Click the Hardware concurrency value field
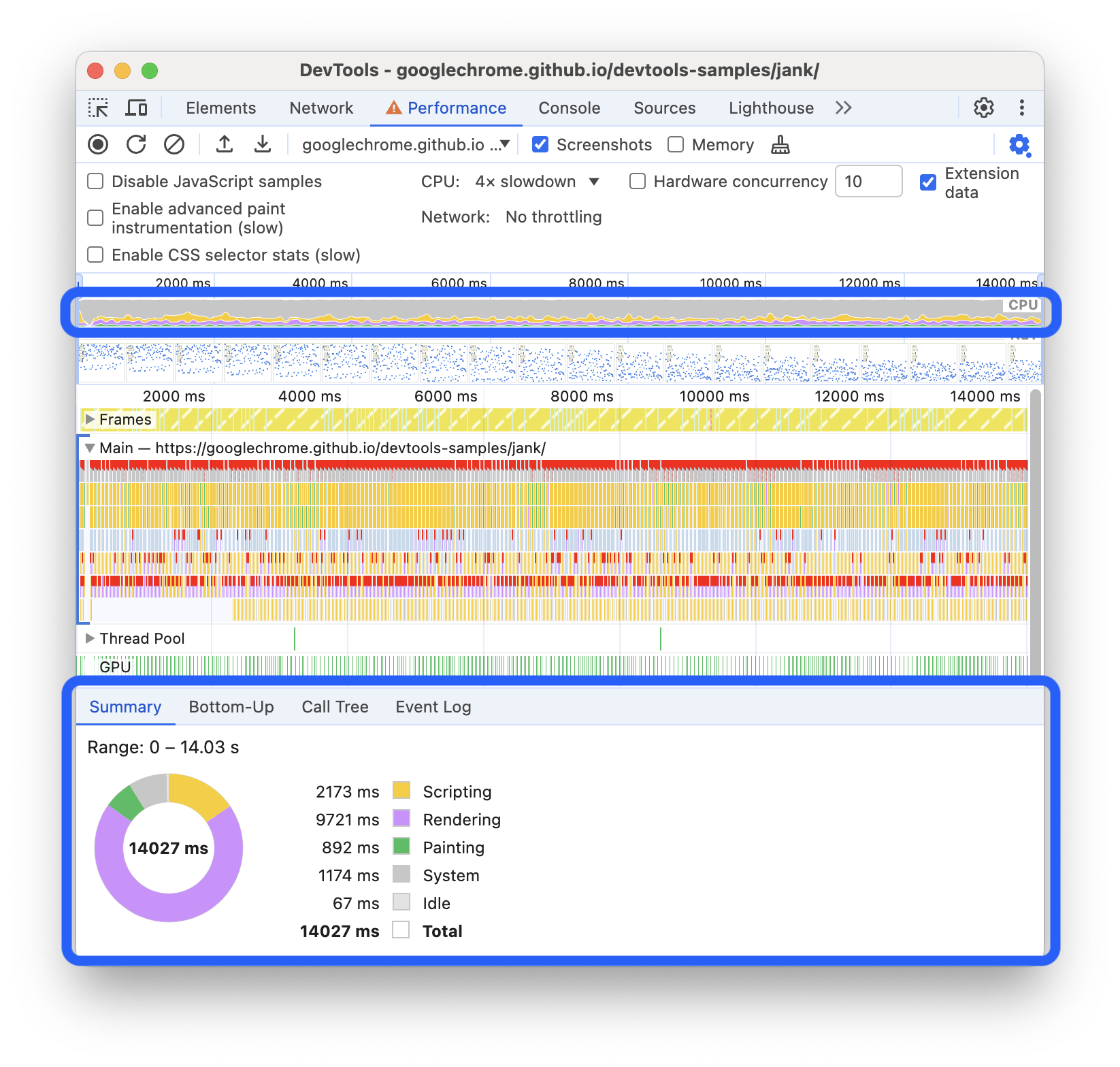This screenshot has height=1067, width=1120. tap(869, 181)
